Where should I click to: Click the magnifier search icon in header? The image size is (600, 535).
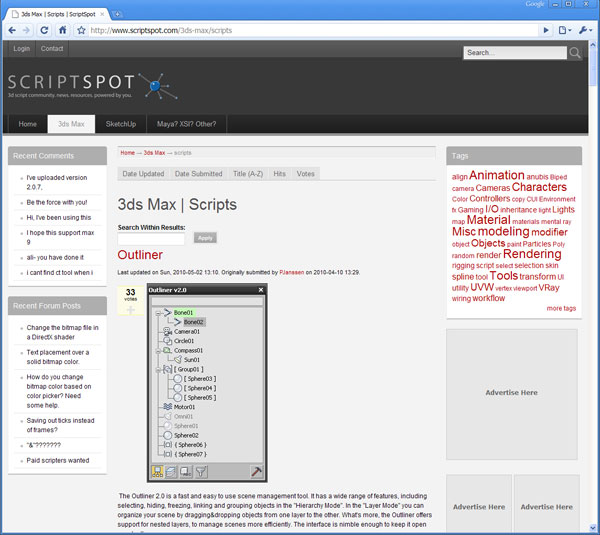pos(574,53)
